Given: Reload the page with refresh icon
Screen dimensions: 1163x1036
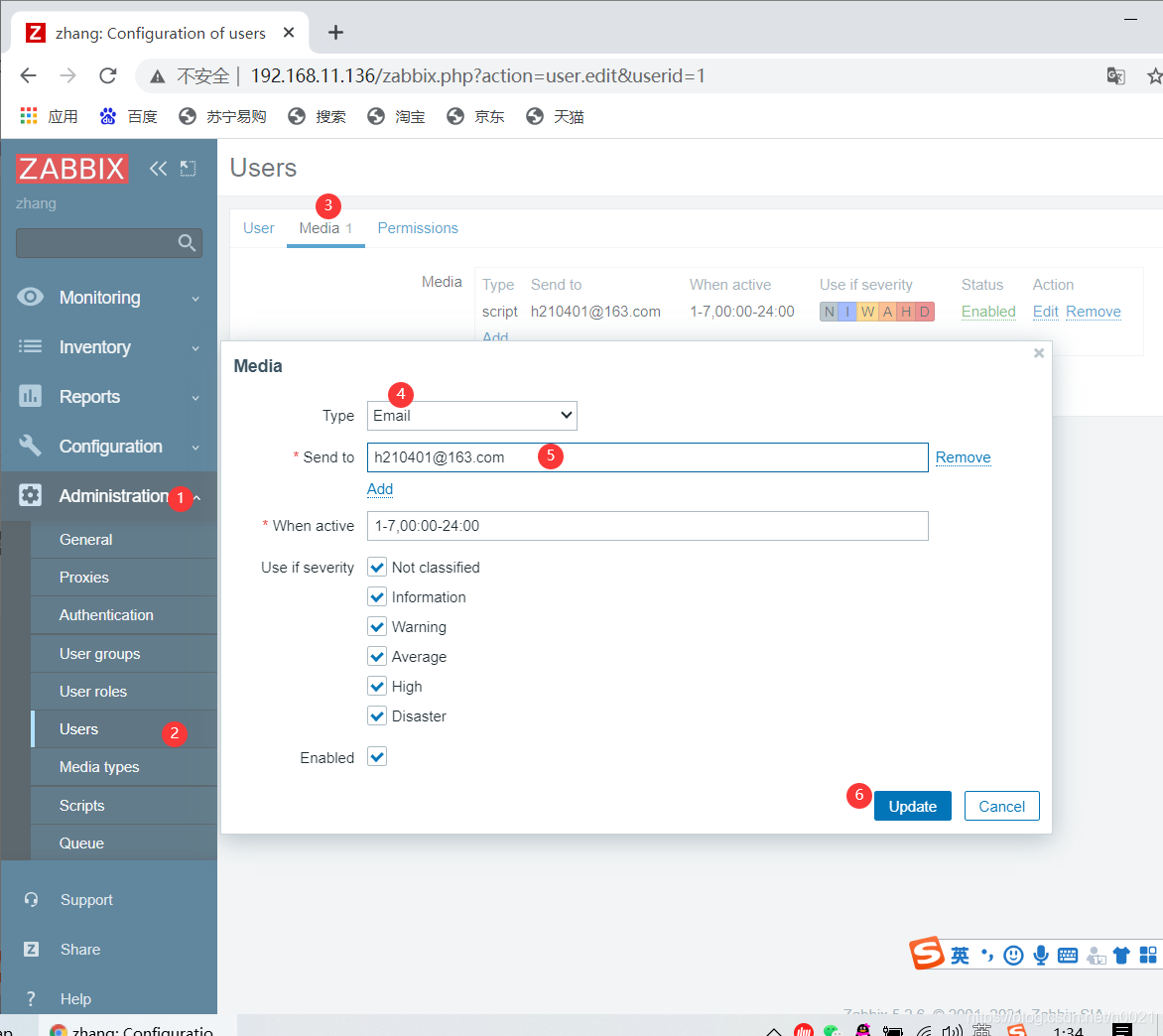Looking at the screenshot, I should click(108, 75).
